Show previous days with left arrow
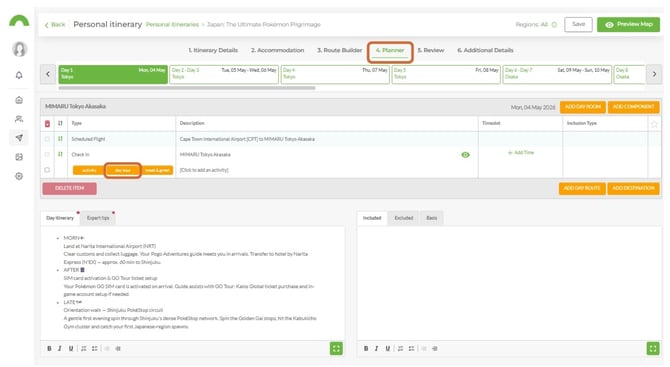The height and width of the screenshot is (367, 670). click(x=48, y=74)
